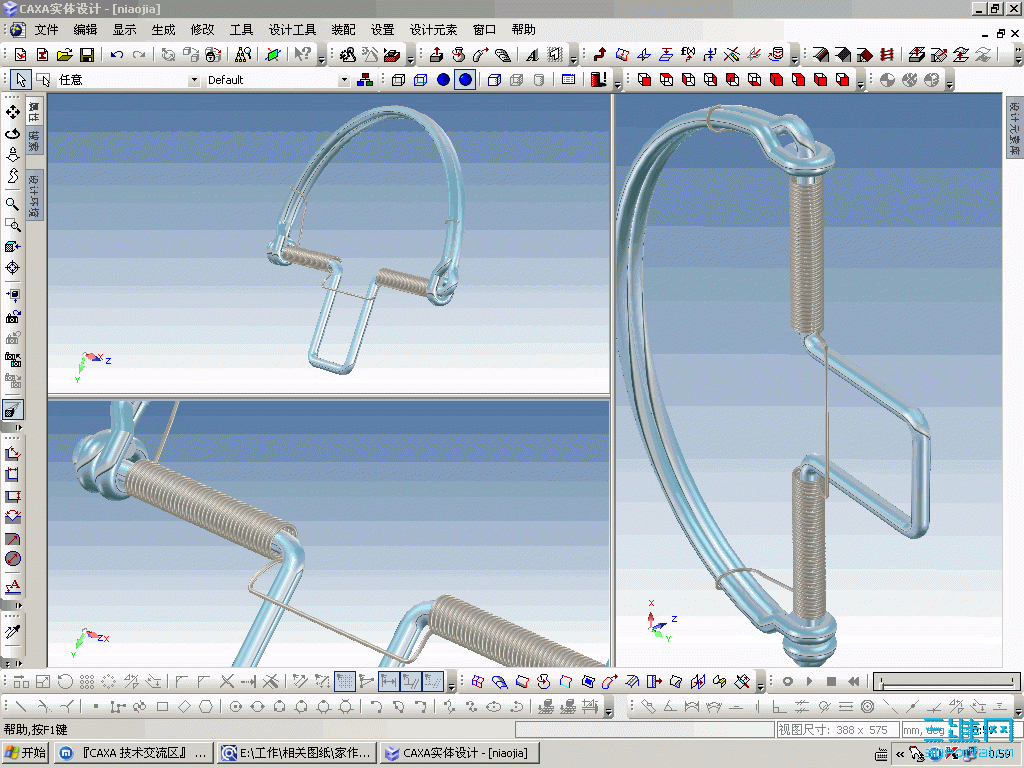The width and height of the screenshot is (1024, 768).
Task: Open the Default configuration dropdown
Action: tap(344, 80)
